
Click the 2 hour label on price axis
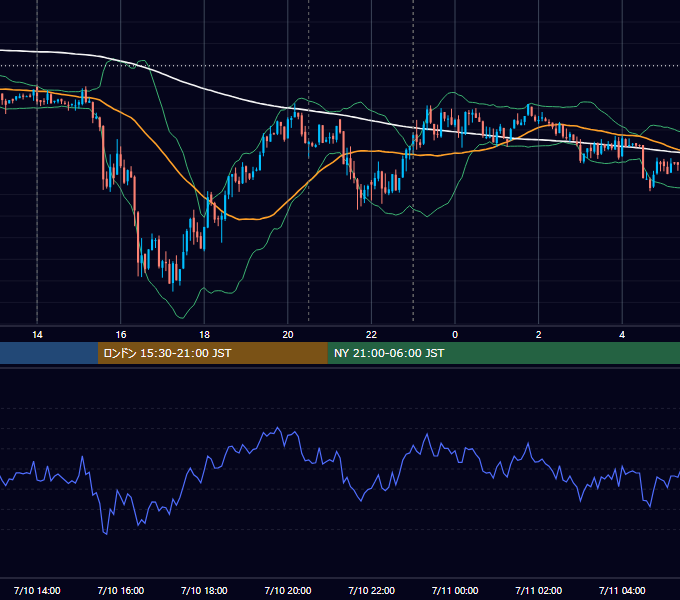tap(539, 335)
